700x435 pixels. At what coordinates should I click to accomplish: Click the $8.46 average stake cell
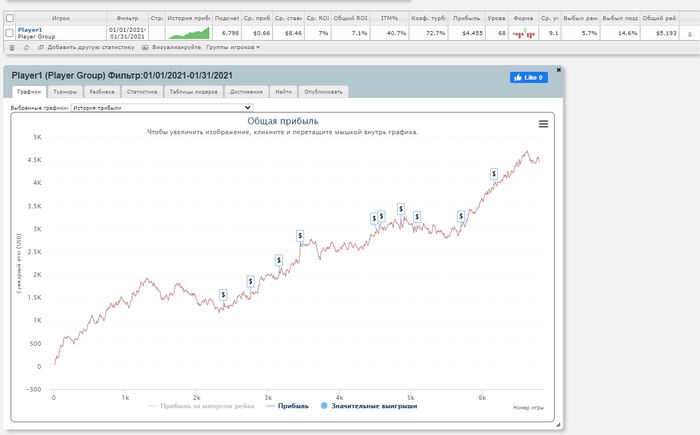(288, 33)
